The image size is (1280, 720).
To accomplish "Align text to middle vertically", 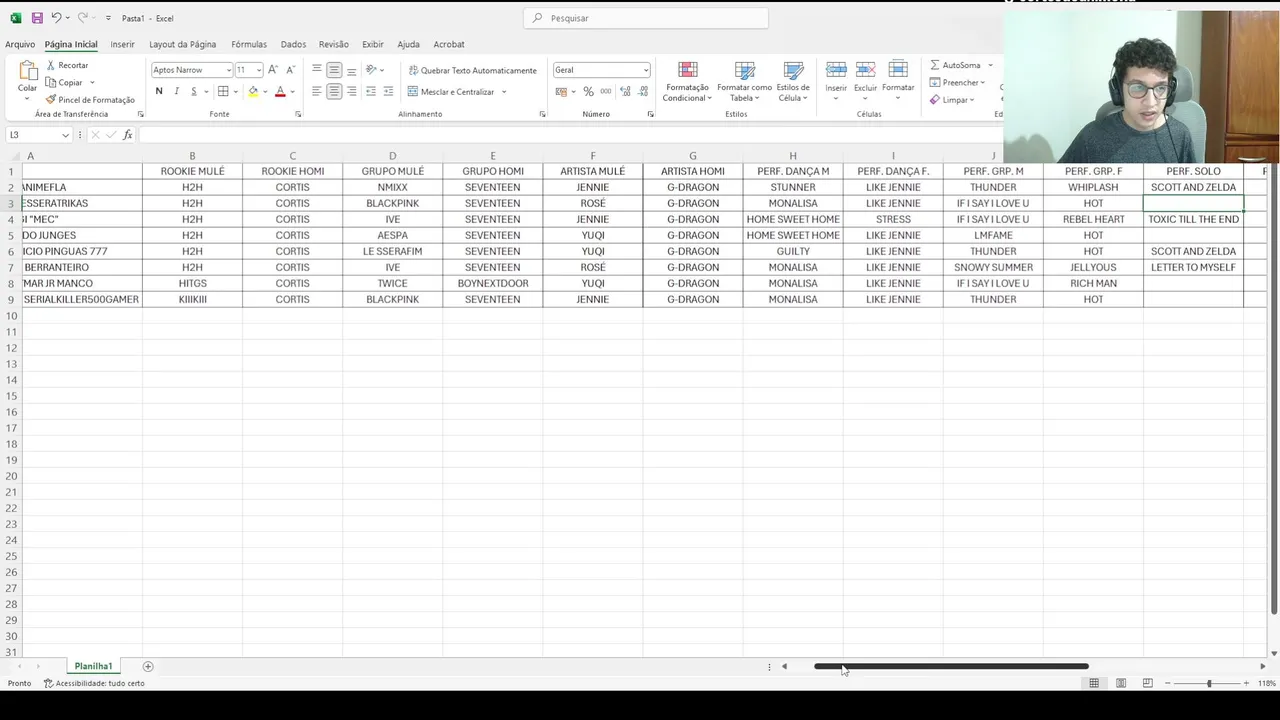I will tap(334, 70).
